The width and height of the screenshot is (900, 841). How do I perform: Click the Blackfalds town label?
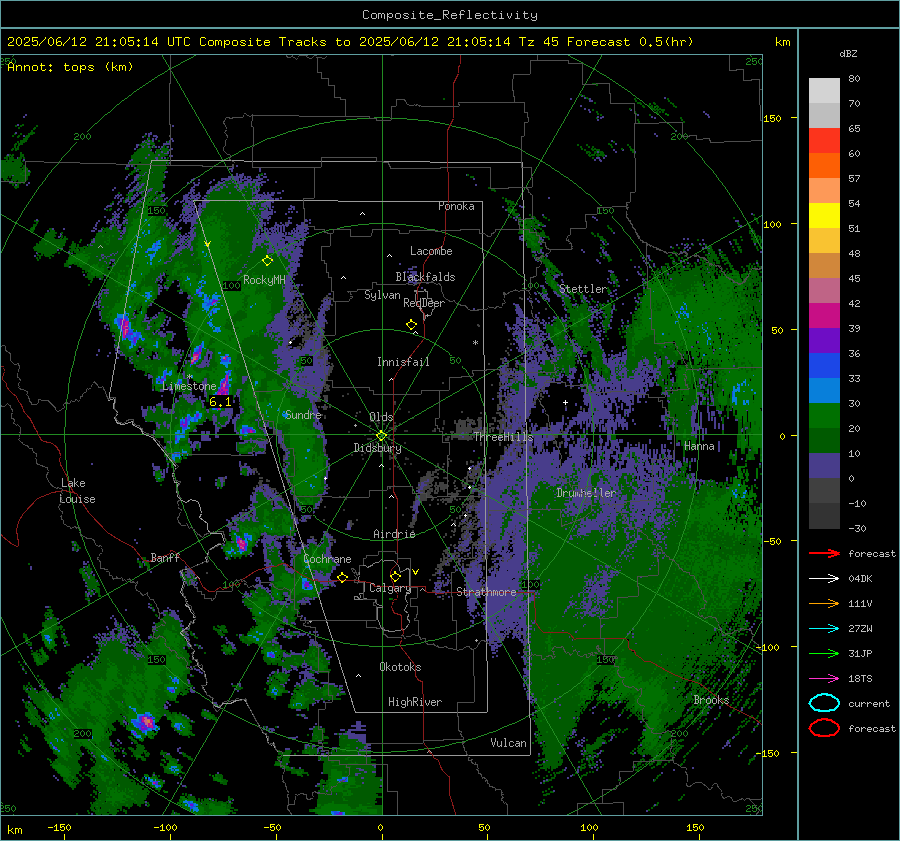[425, 277]
